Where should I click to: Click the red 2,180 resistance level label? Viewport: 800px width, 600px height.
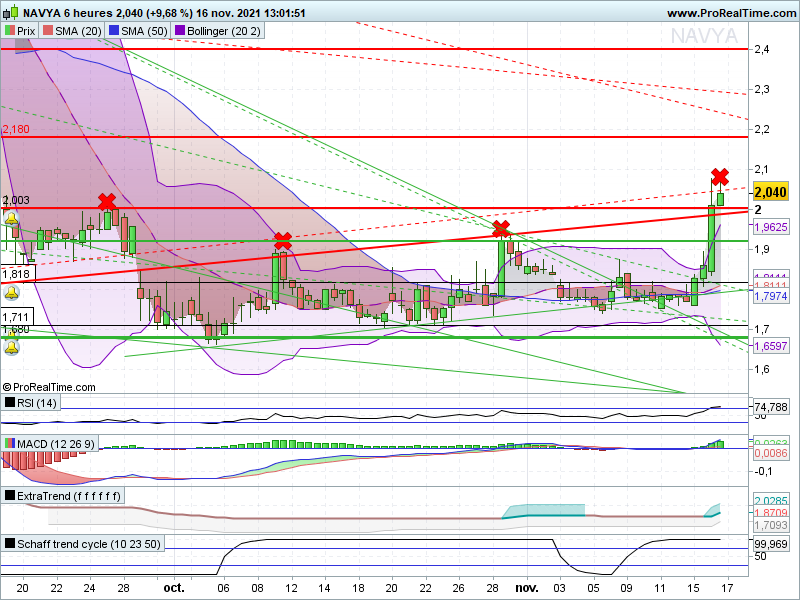click(16, 129)
